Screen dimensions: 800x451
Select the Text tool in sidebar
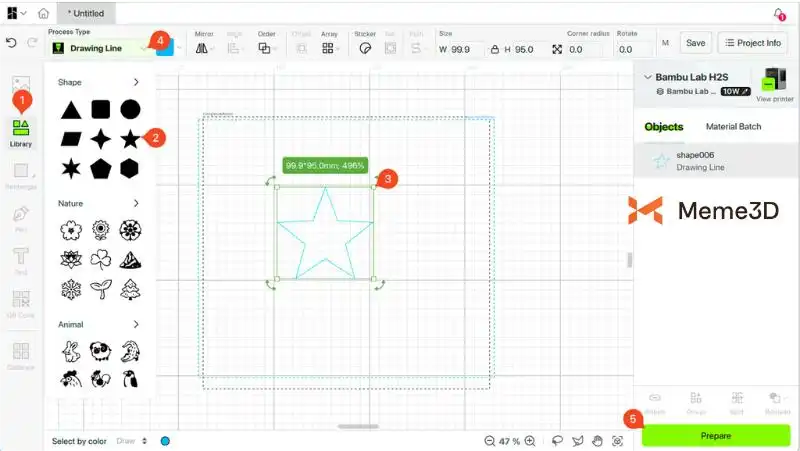pos(20,260)
